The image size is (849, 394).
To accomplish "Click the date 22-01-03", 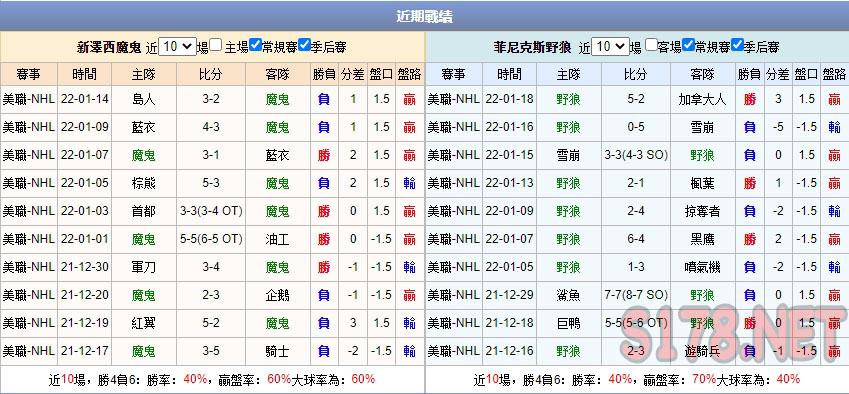I will pos(84,211).
